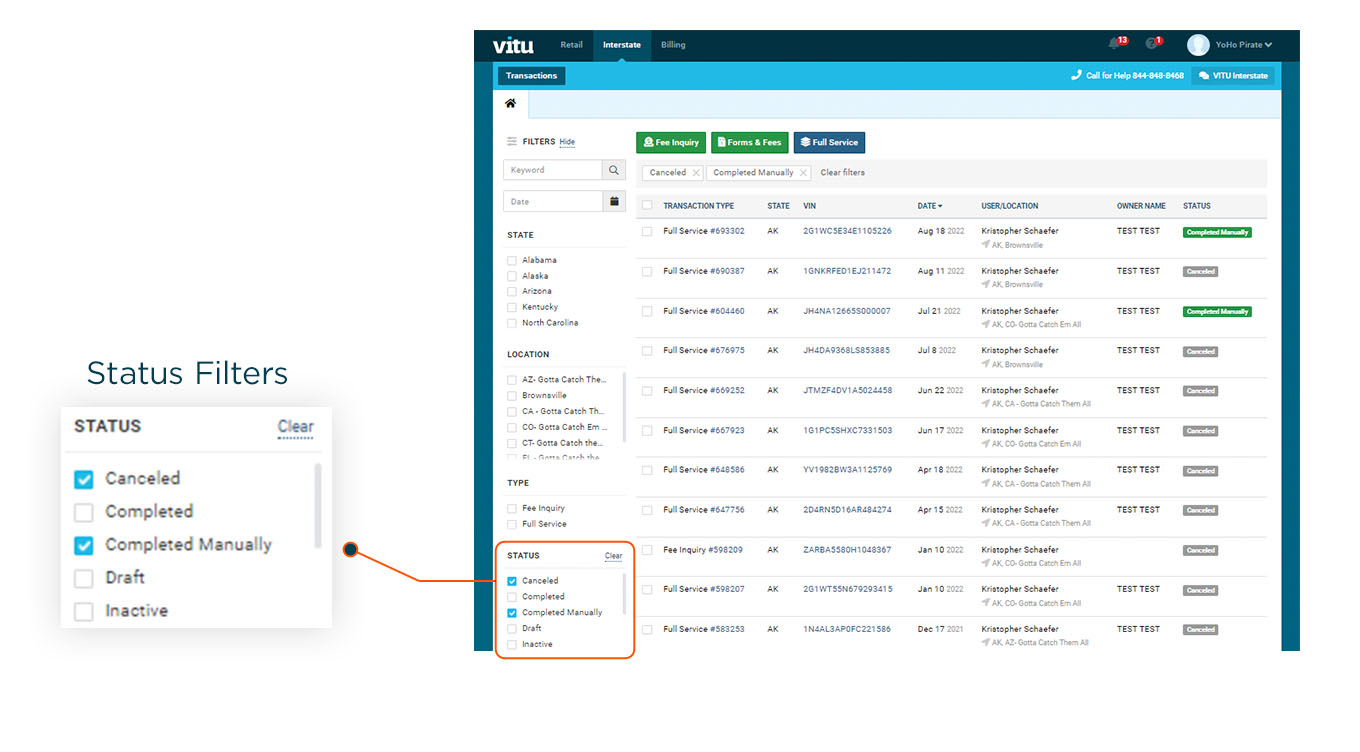Check the Fee Inquiry type filter
Image resolution: width=1360 pixels, height=752 pixels.
[x=512, y=508]
